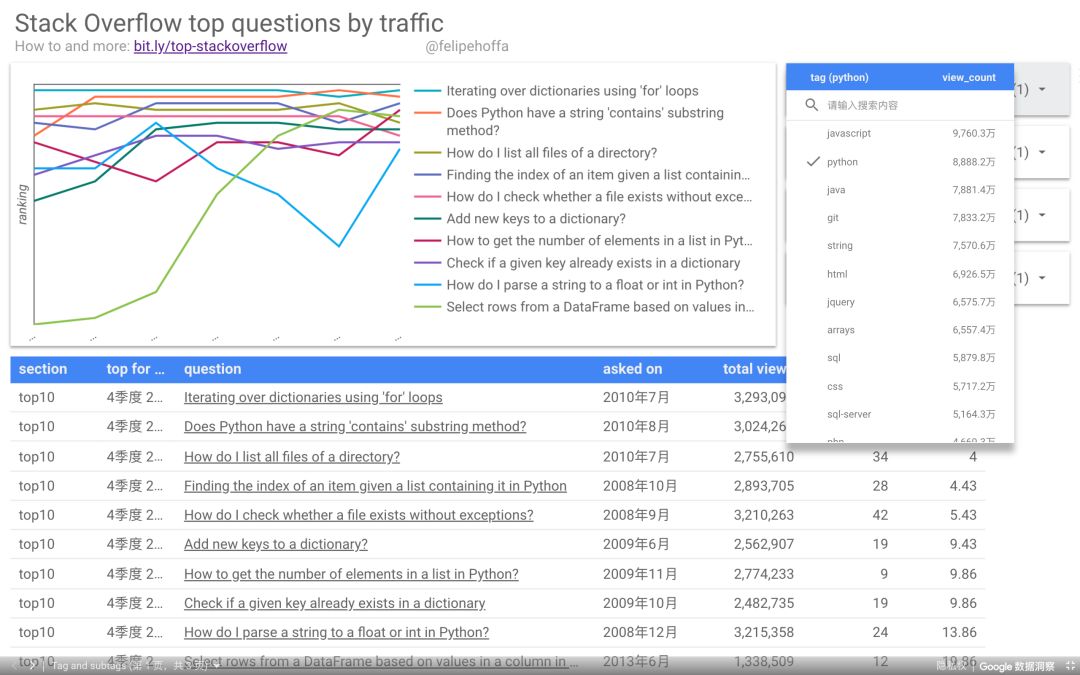
Task: Click the '3,215,358' total views cell
Action: (x=764, y=632)
